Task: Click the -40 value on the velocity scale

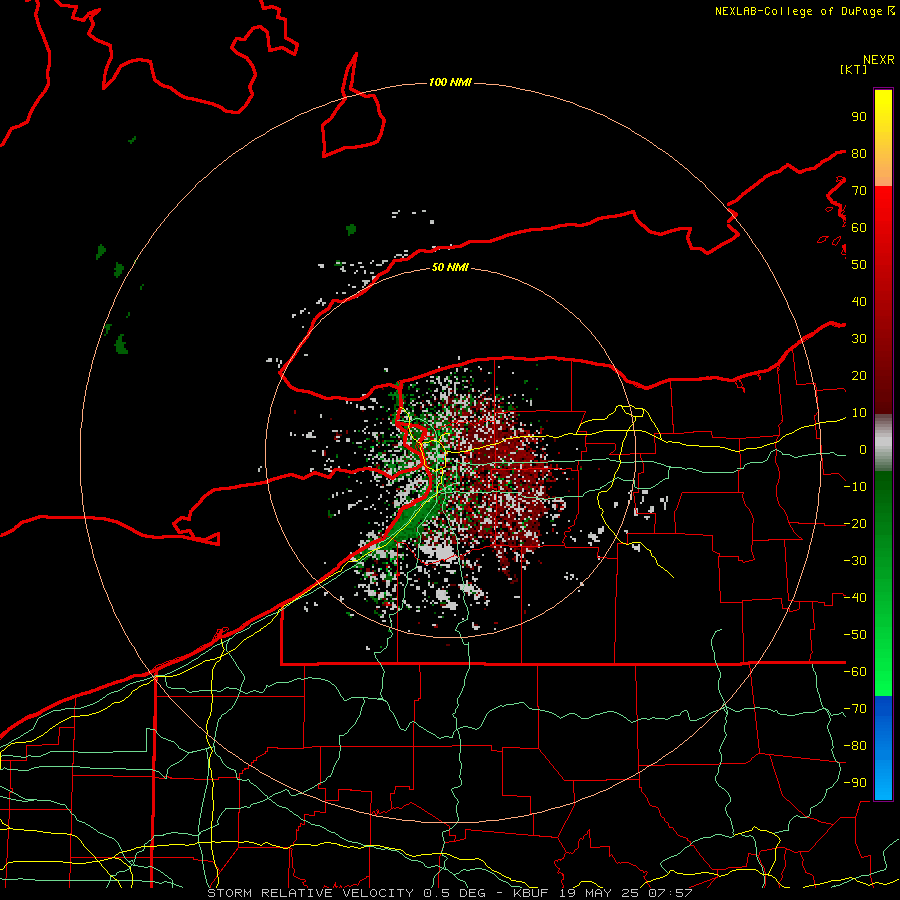Action: tap(855, 598)
